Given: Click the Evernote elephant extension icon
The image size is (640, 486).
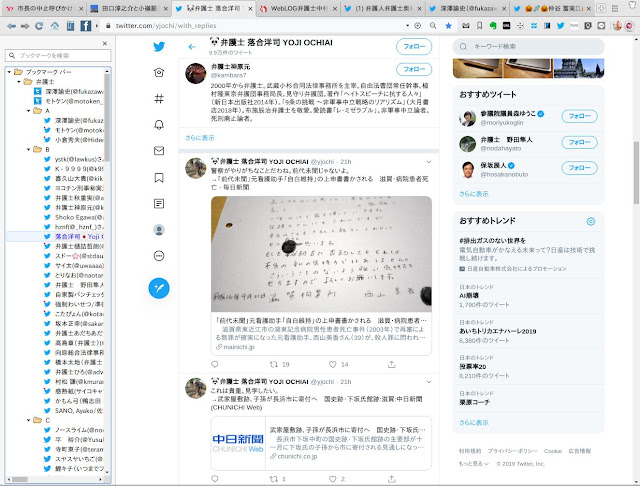Looking at the screenshot, I should [493, 26].
